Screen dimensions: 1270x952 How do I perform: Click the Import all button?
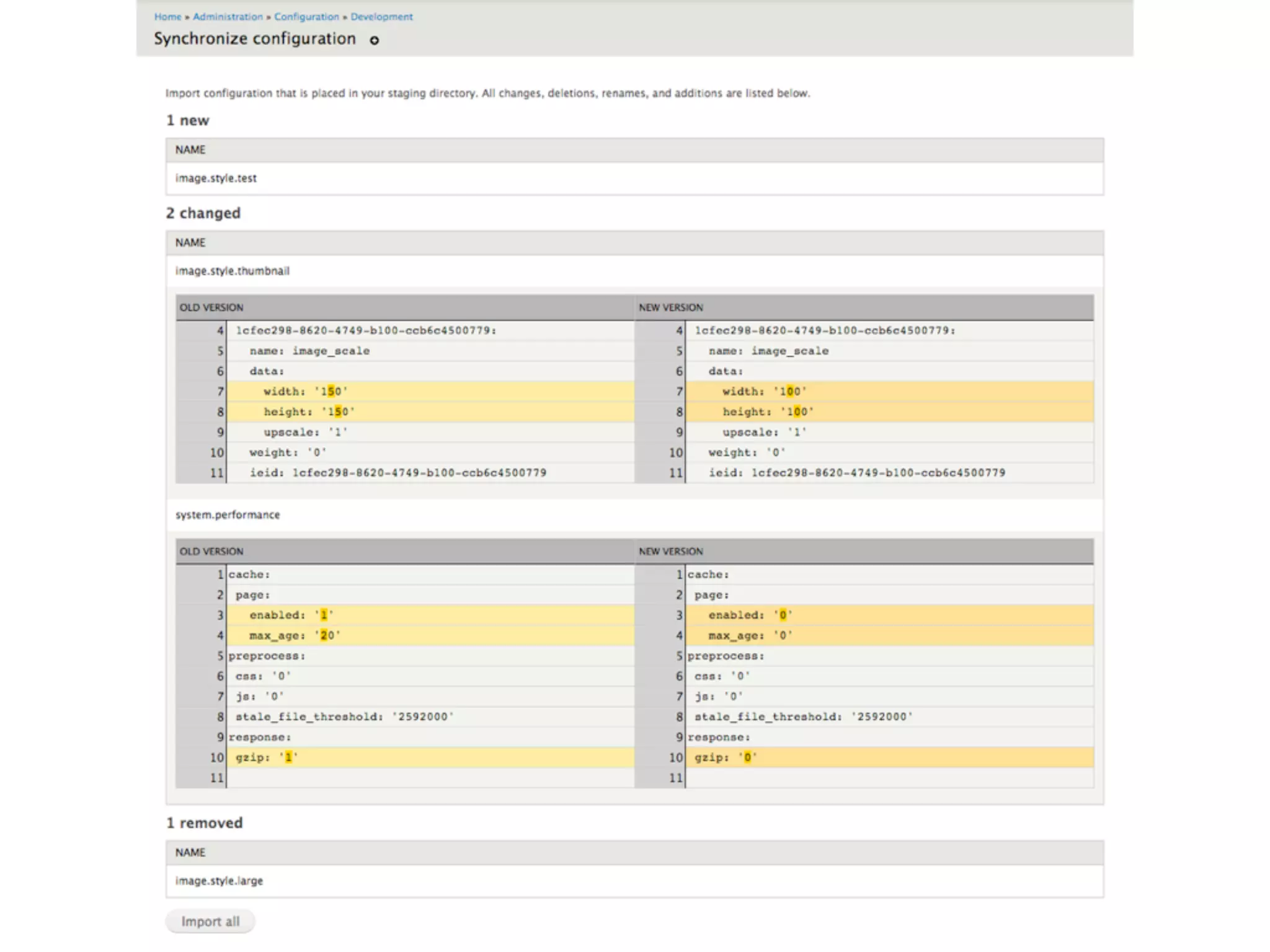pyautogui.click(x=210, y=921)
